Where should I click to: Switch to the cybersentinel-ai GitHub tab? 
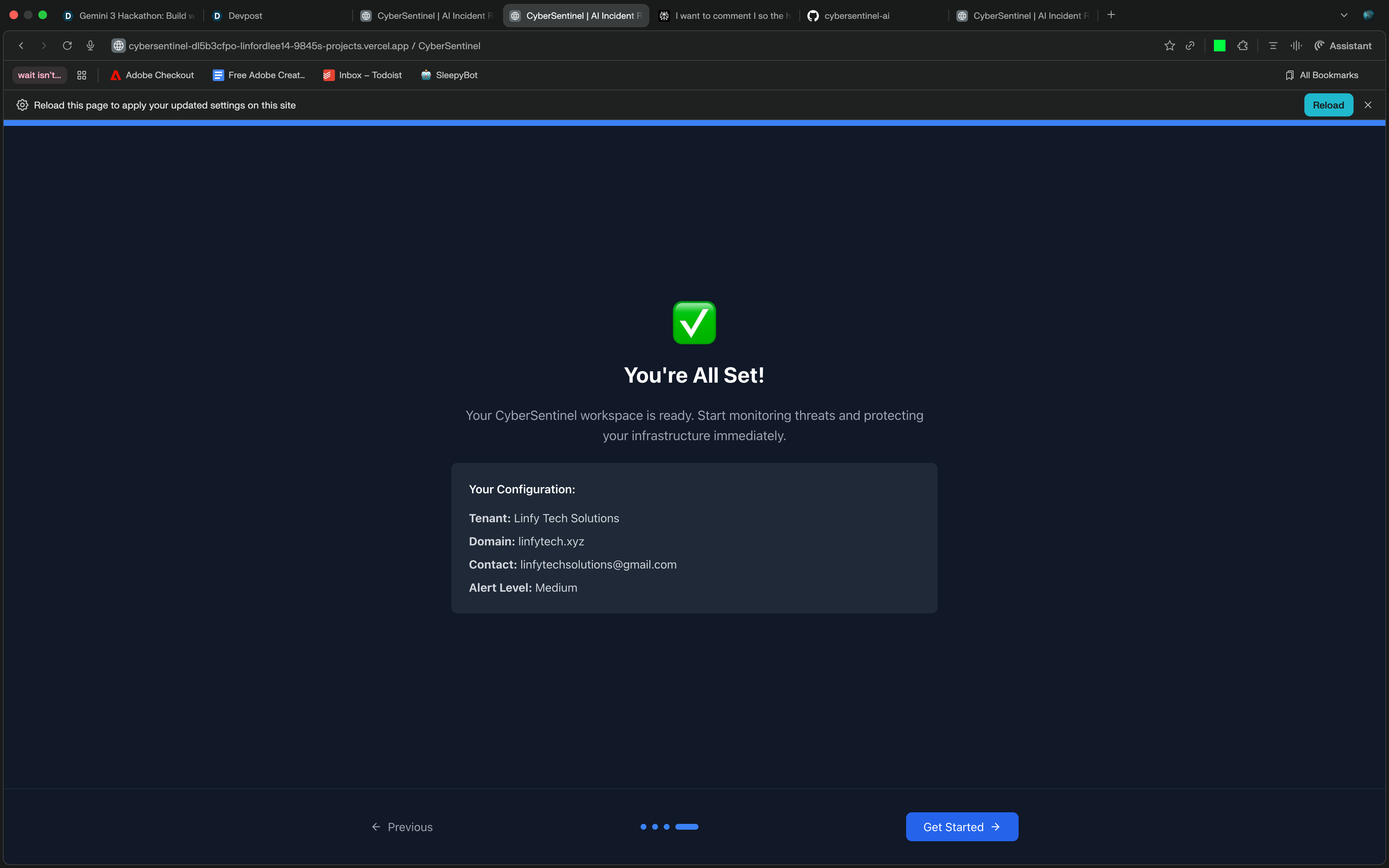click(x=856, y=16)
